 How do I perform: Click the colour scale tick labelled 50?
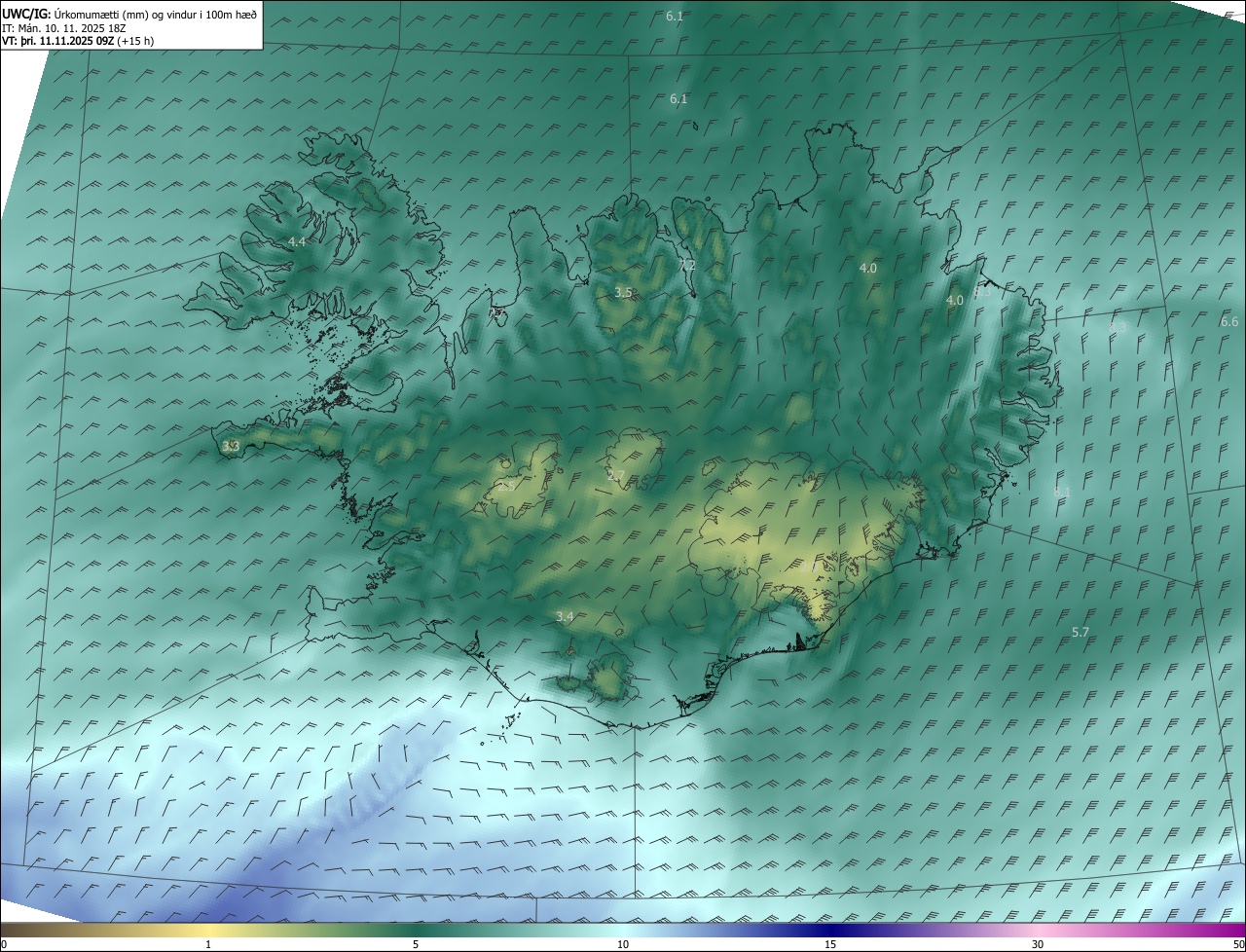pos(1238,944)
